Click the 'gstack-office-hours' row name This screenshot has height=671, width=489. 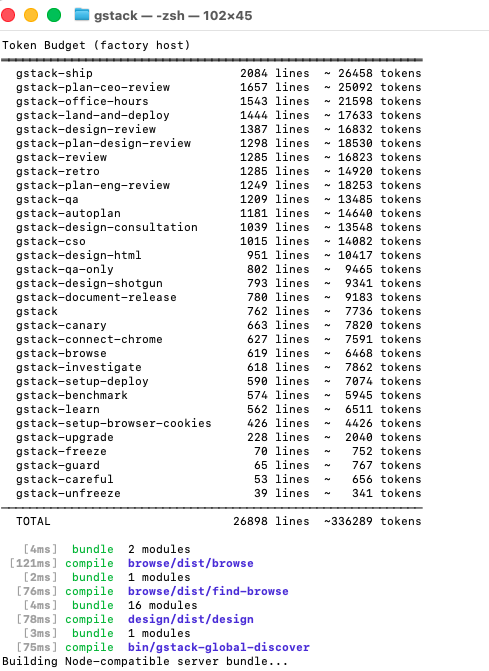[x=82, y=101]
